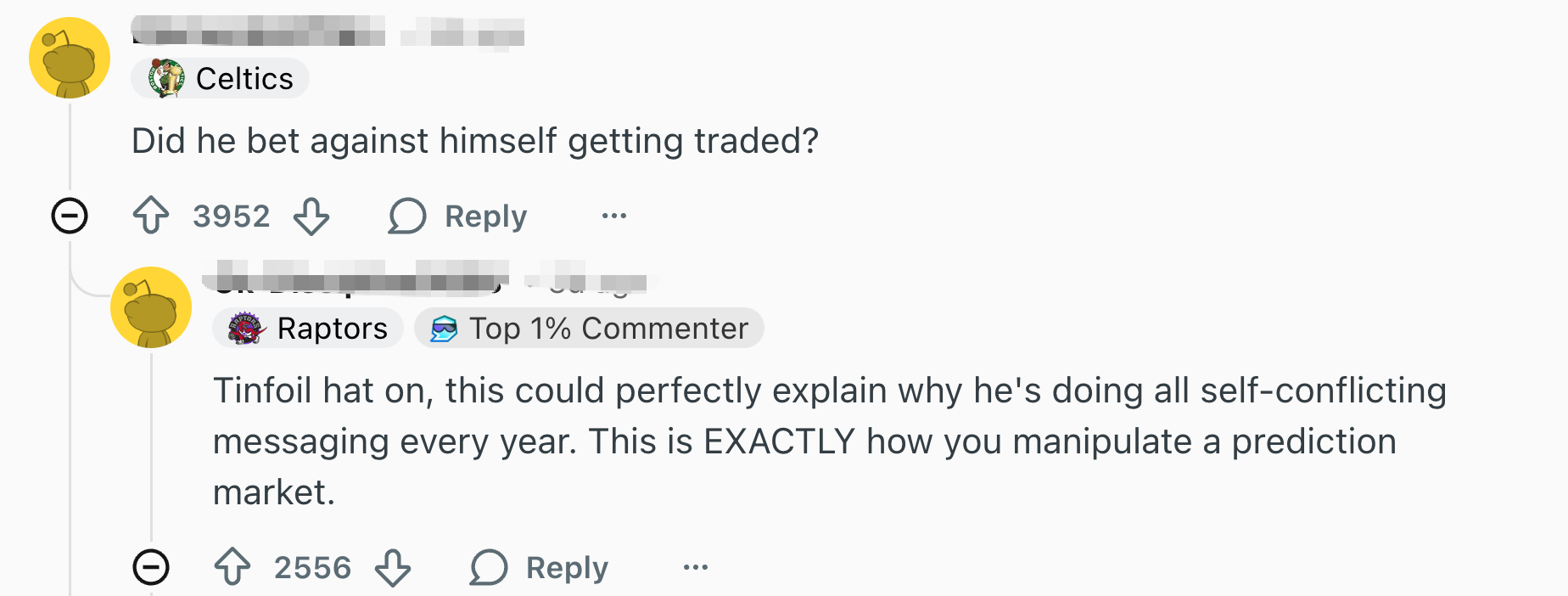Downvote the Raptors user's reply
The image size is (1568, 596).
[393, 567]
